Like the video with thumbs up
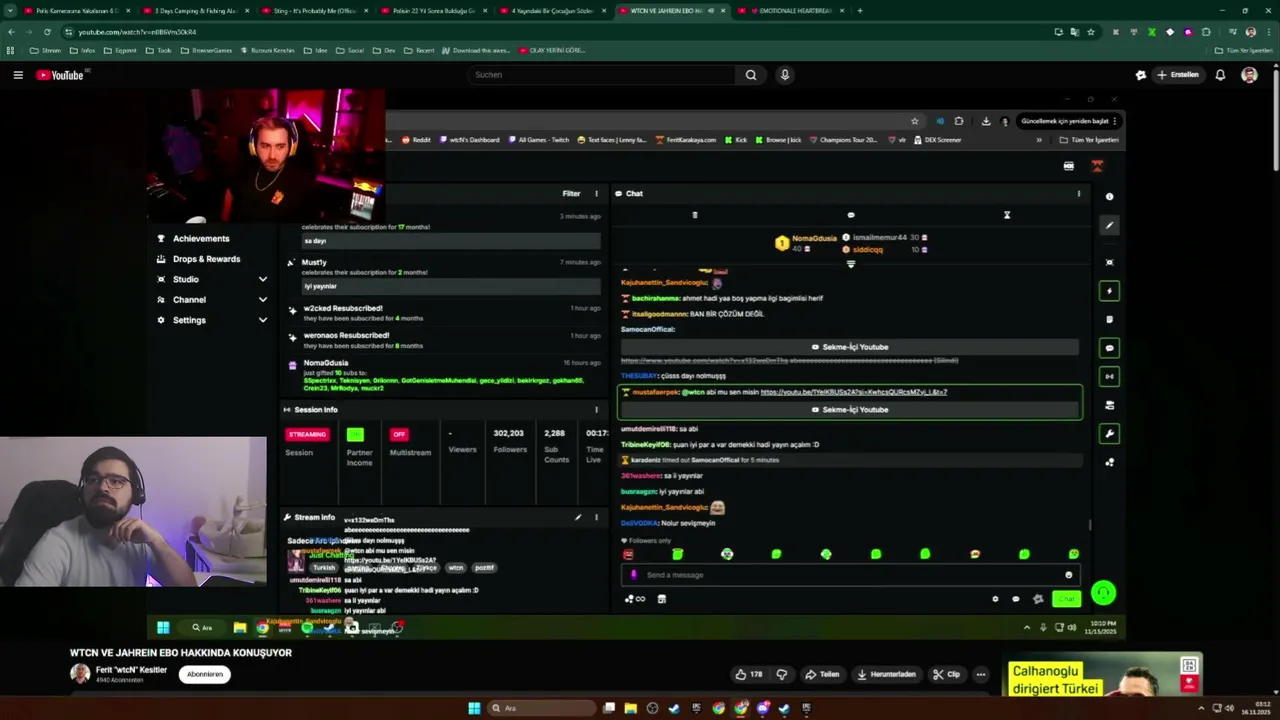Viewport: 1280px width, 720px height. (x=749, y=674)
